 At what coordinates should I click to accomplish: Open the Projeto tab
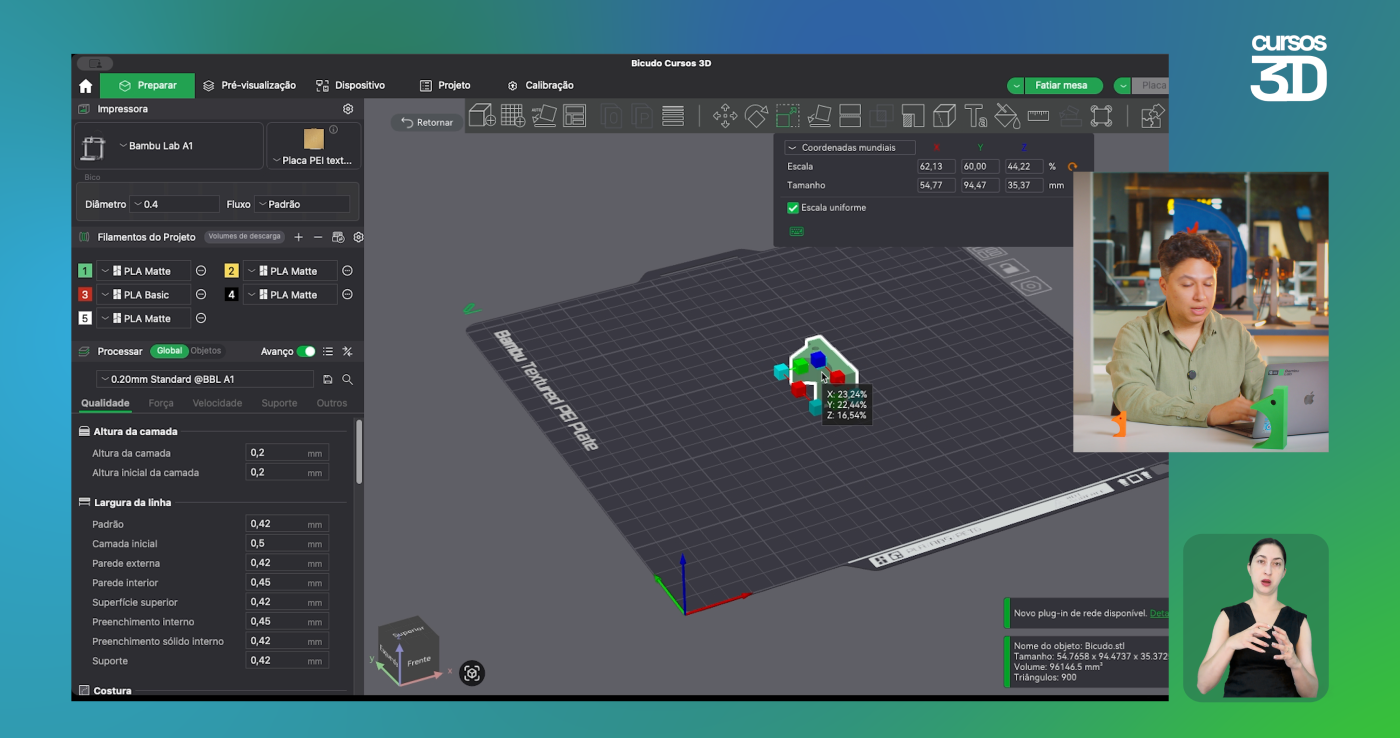(x=445, y=86)
